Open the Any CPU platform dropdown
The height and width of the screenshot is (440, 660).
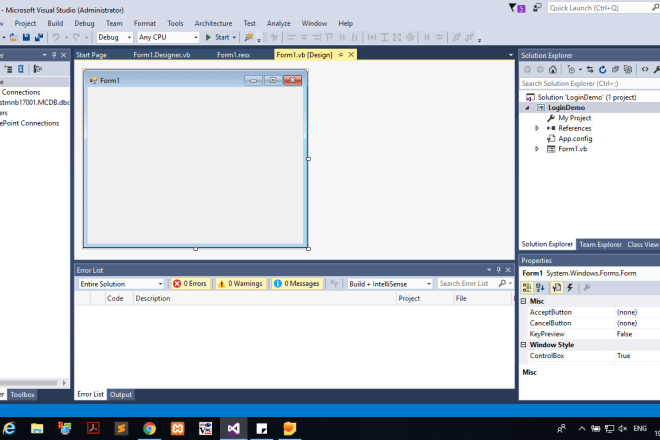click(x=168, y=37)
